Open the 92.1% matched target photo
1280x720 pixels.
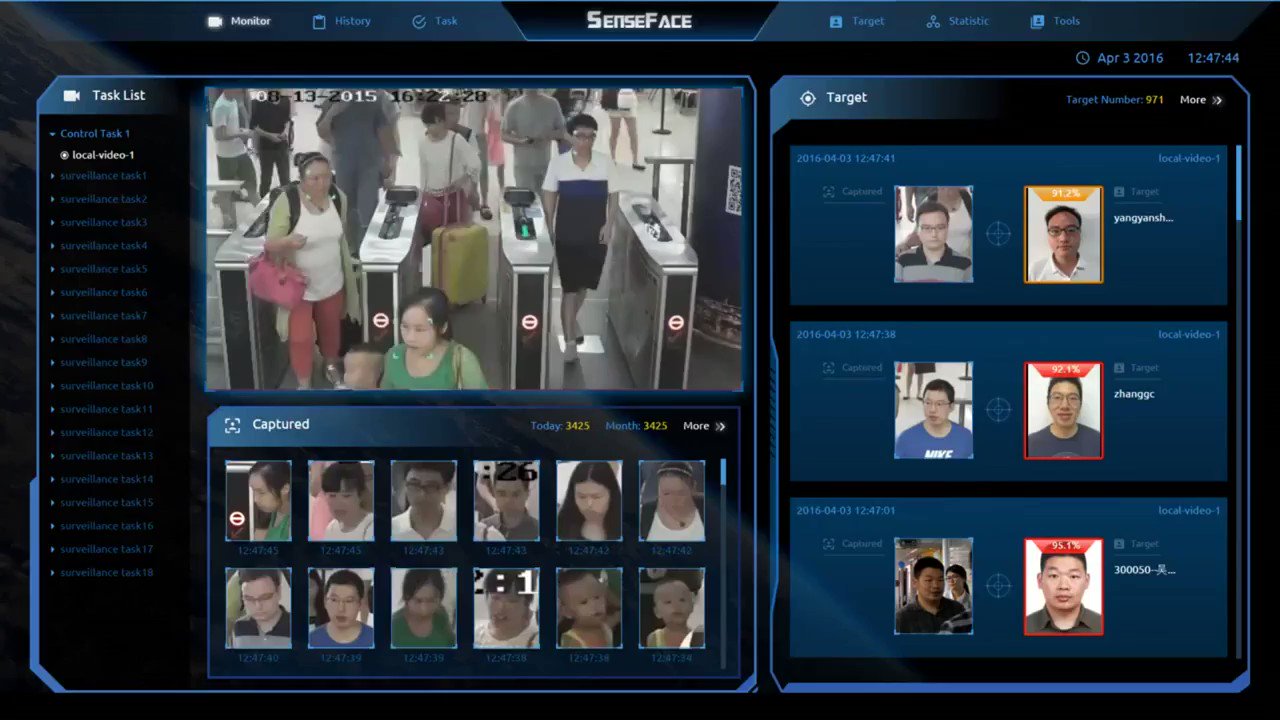point(1063,410)
